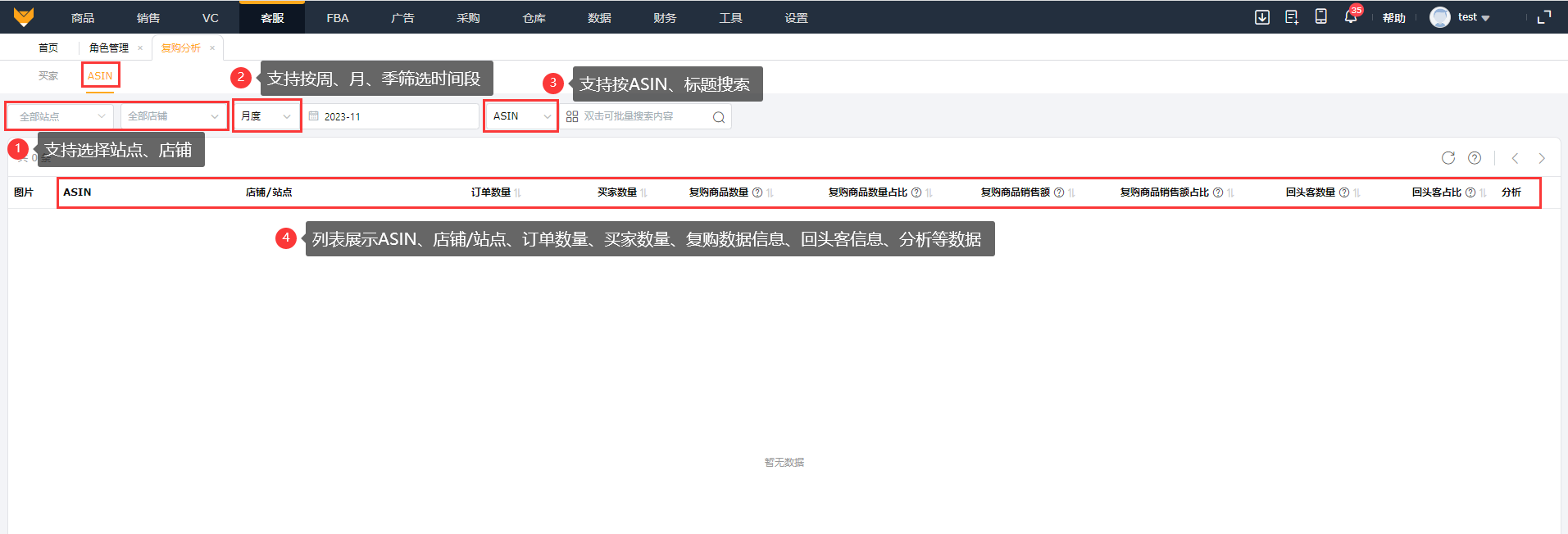Click the orange fox logo
Viewport: 1568px width, 534px height.
(x=24, y=16)
